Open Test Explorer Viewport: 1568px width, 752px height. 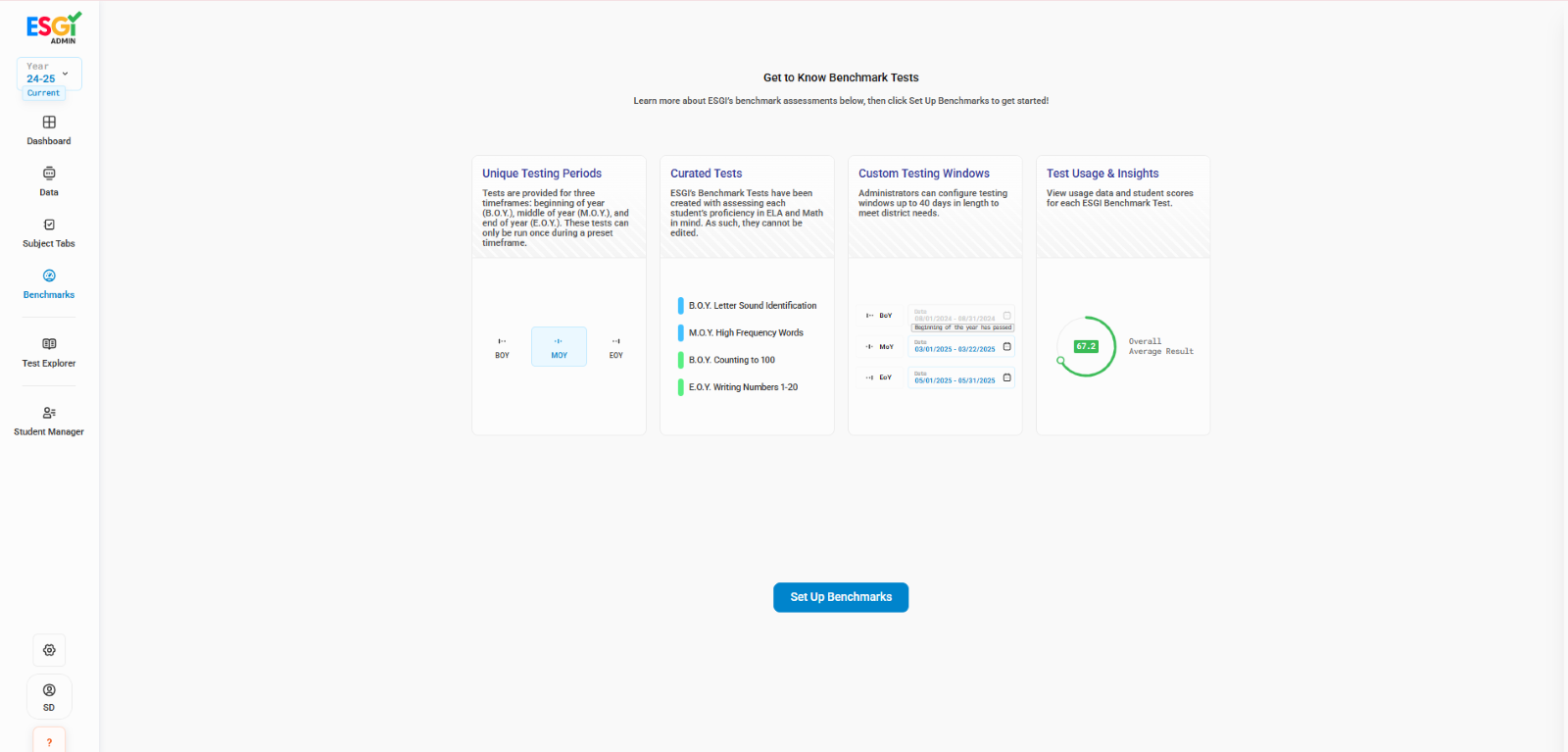[x=49, y=353]
